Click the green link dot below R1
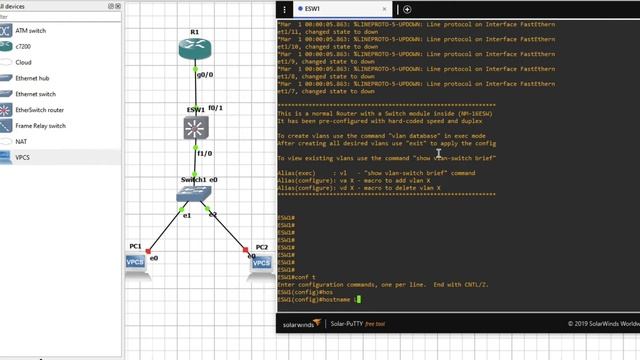Viewport: 640px width, 360px height. [196, 69]
